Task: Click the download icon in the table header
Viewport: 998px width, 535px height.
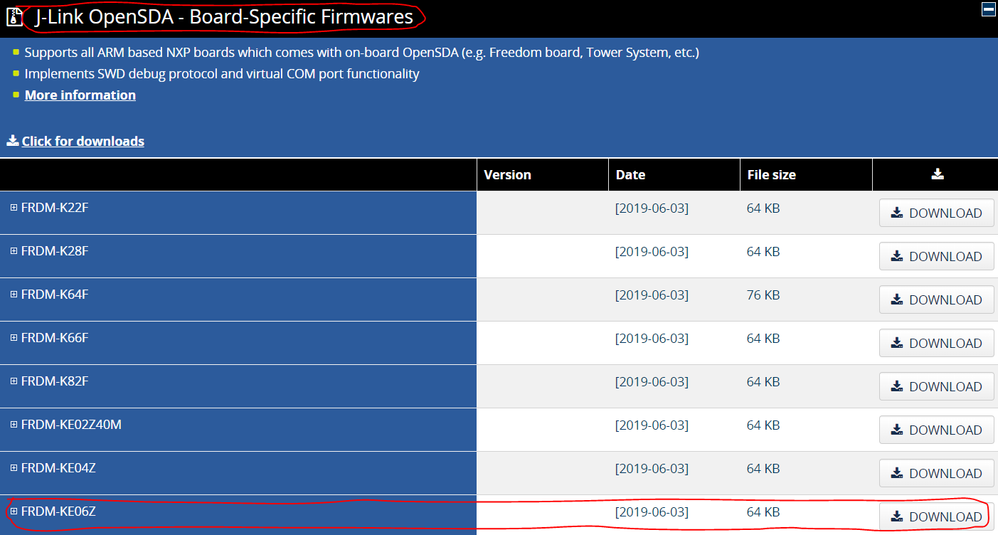Action: tap(937, 174)
